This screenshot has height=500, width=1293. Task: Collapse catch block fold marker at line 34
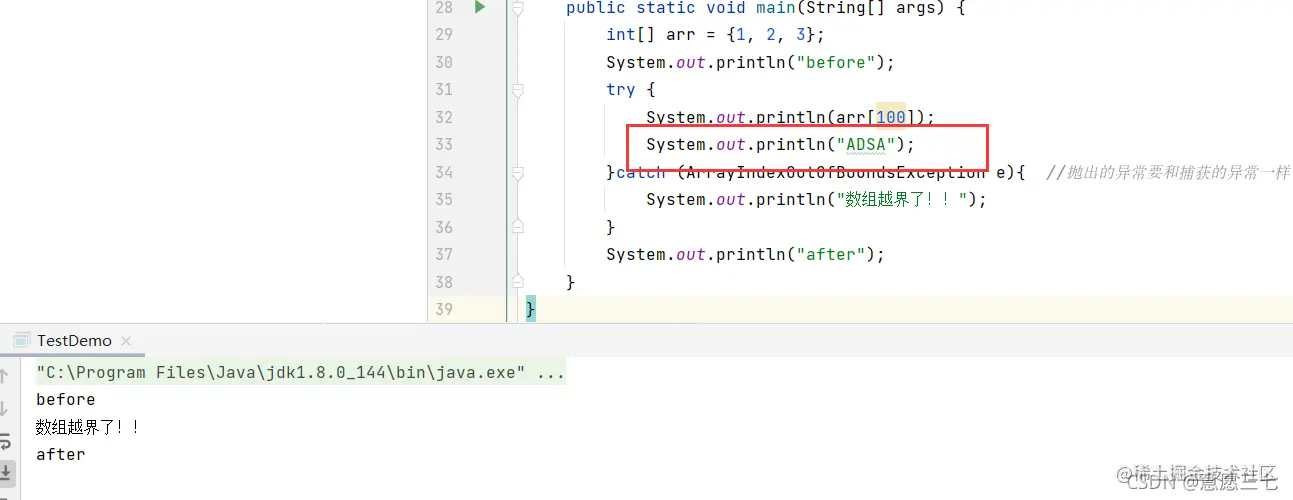tap(517, 172)
